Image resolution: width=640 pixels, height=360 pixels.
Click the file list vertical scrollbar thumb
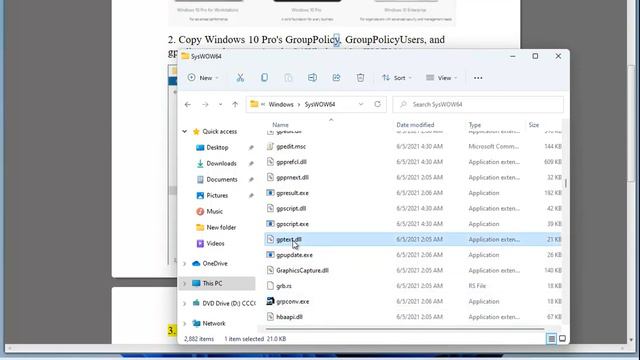point(566,184)
